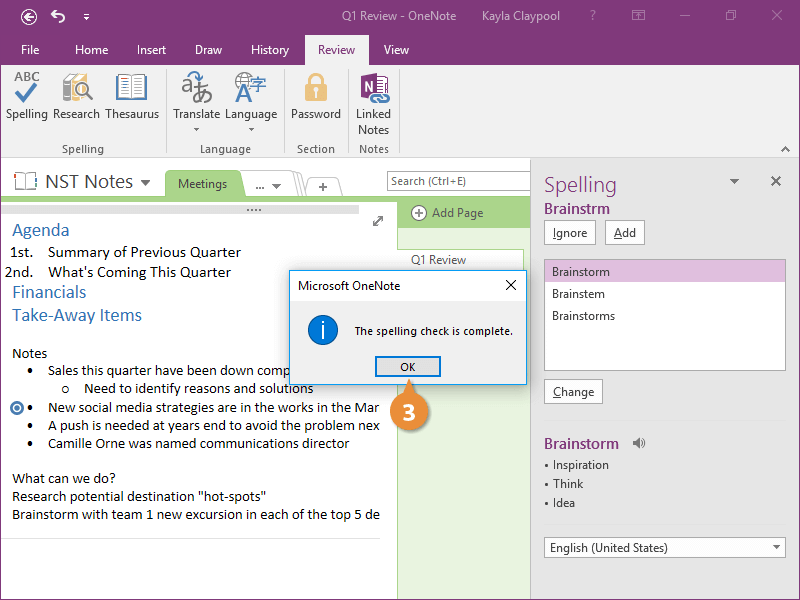This screenshot has height=600, width=800.
Task: Select the Brainstem suggestion
Action: pos(578,294)
